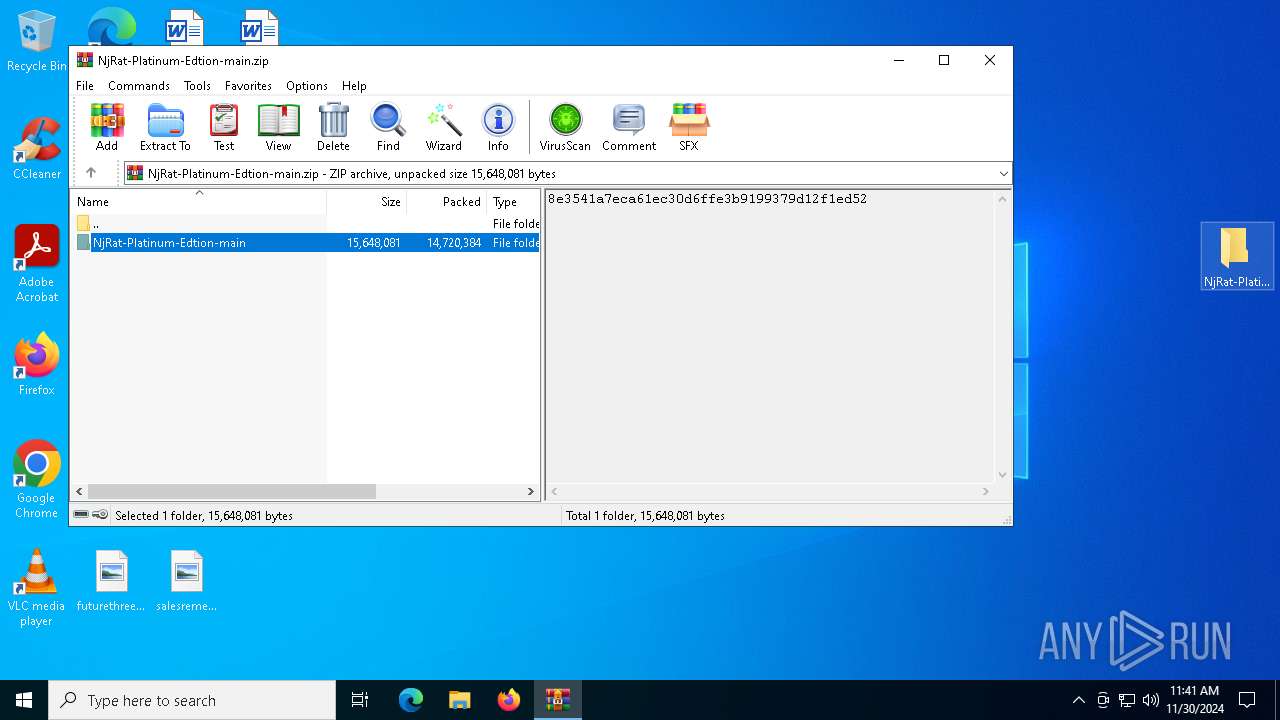Click WinRAR taskbar button
The image size is (1280, 720).
point(557,700)
